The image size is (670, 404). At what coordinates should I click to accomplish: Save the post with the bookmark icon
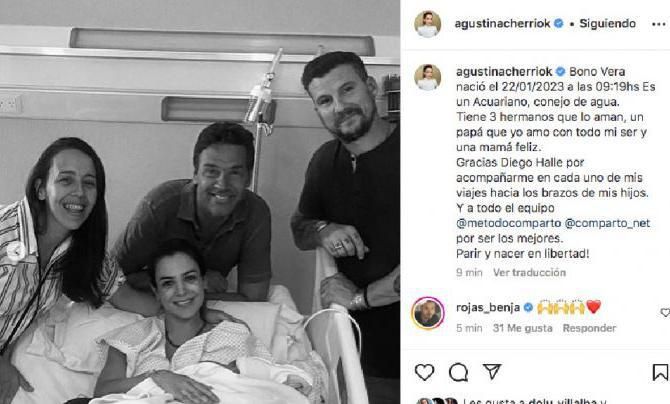tap(660, 372)
